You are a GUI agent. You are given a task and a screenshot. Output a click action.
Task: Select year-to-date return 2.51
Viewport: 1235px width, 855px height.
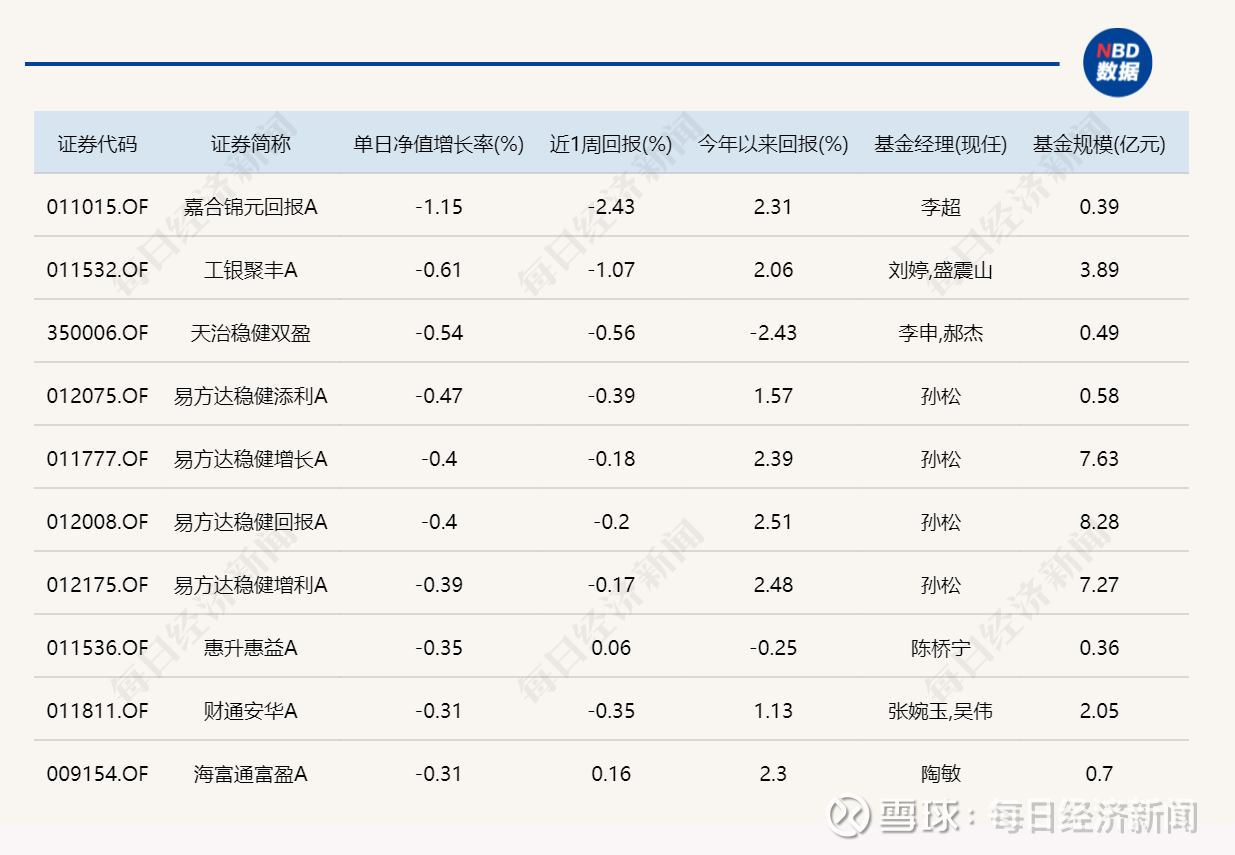(773, 522)
